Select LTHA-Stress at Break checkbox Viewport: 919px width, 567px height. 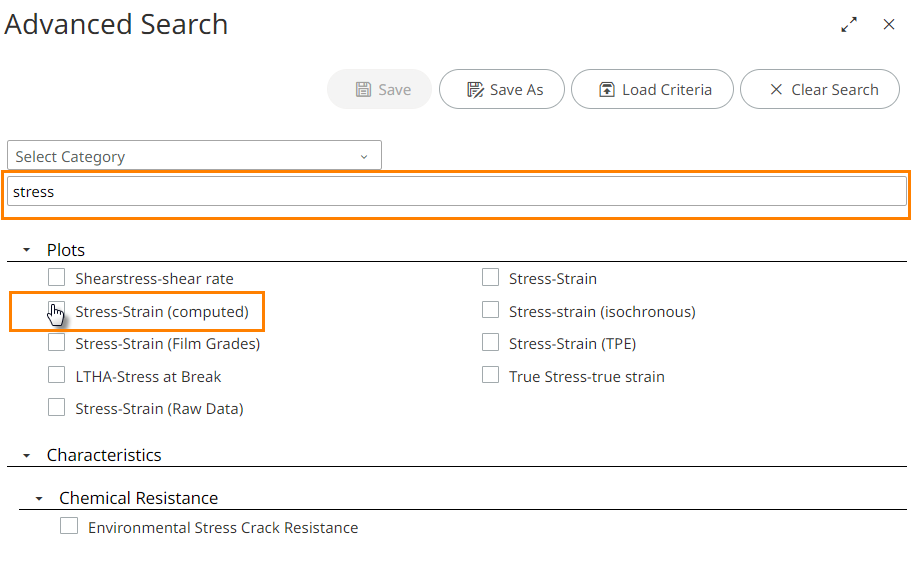tap(57, 376)
